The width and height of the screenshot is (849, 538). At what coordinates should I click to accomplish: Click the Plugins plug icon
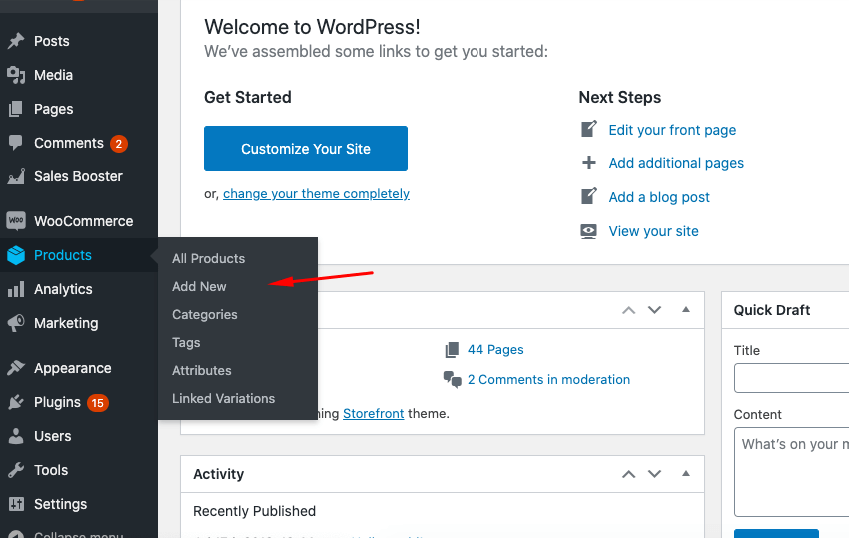16,402
